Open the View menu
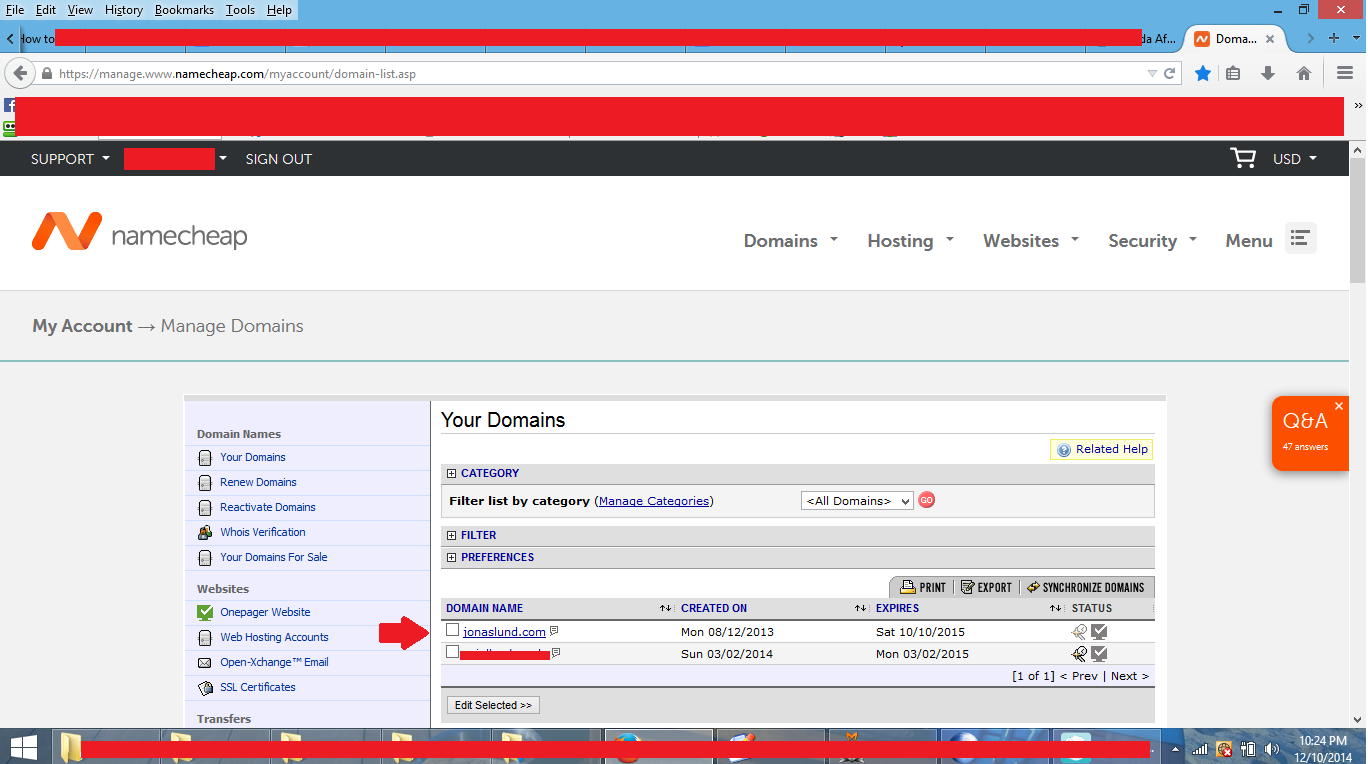Image resolution: width=1368 pixels, height=764 pixels. coord(80,10)
